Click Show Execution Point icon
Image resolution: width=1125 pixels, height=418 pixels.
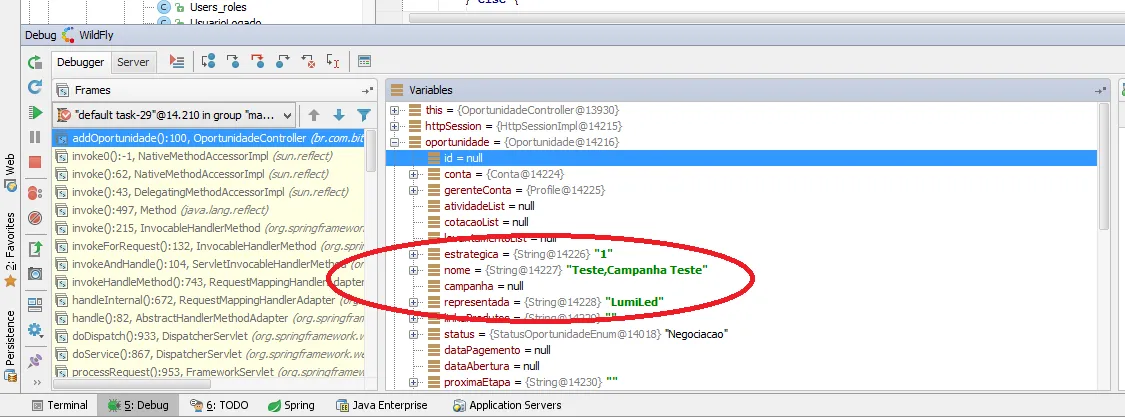[176, 62]
